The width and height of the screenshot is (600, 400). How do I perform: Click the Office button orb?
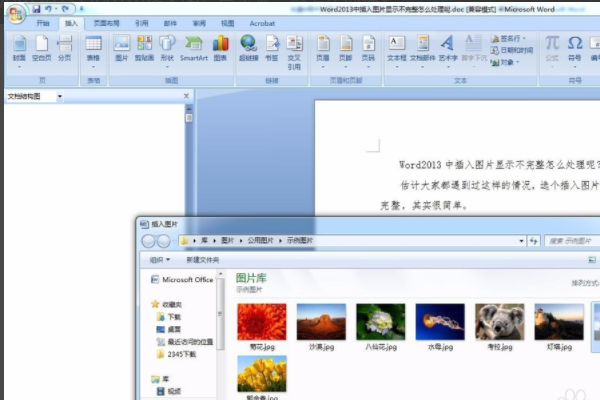point(16,14)
